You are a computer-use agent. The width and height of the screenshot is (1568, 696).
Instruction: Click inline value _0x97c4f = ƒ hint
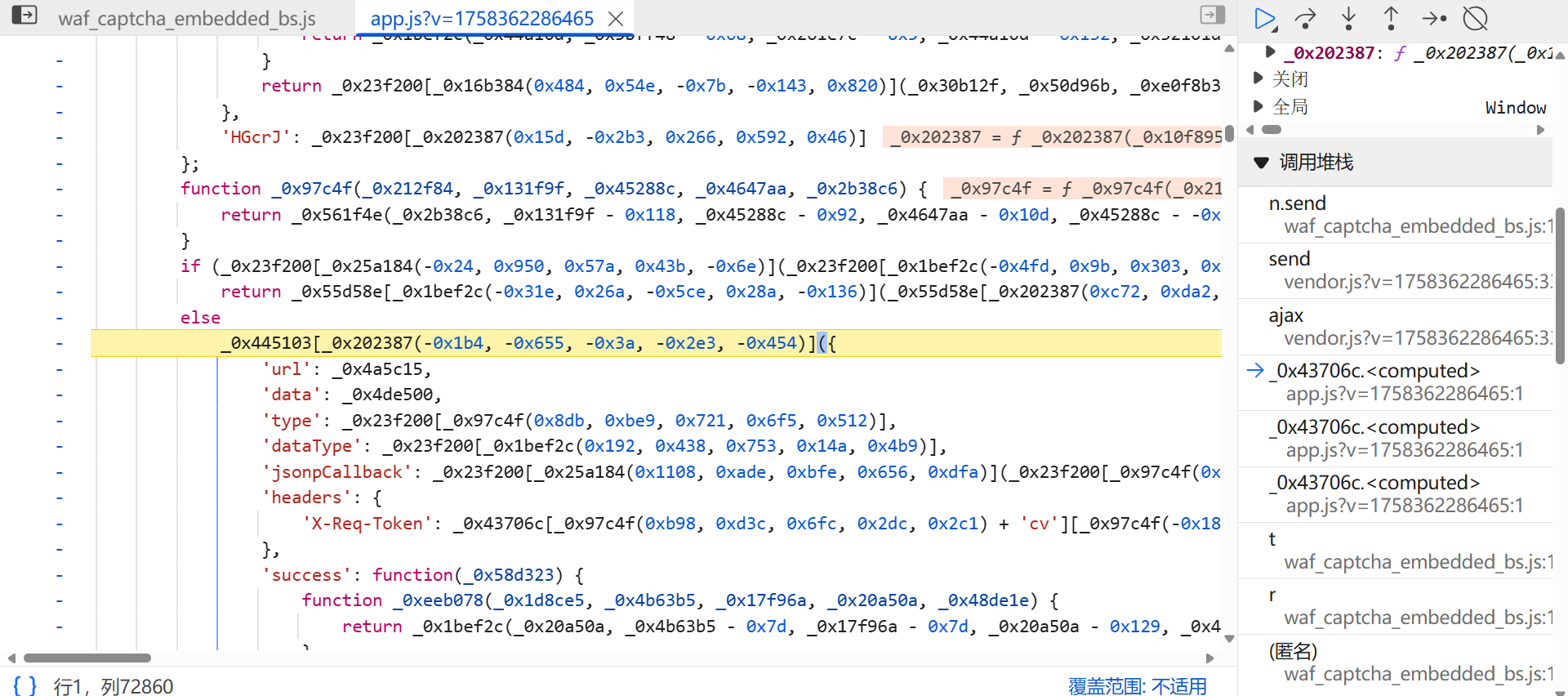click(x=1082, y=188)
